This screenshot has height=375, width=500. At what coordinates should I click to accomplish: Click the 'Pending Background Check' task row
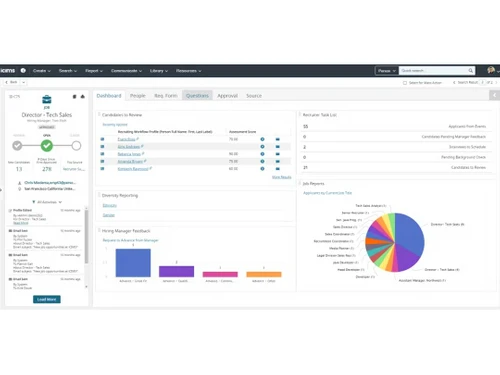coord(396,157)
